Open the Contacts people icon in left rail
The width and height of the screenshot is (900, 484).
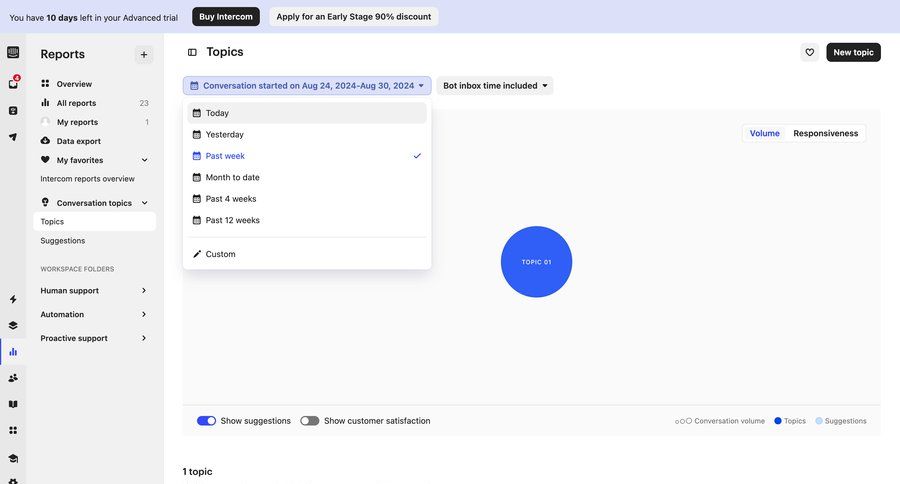[x=13, y=378]
